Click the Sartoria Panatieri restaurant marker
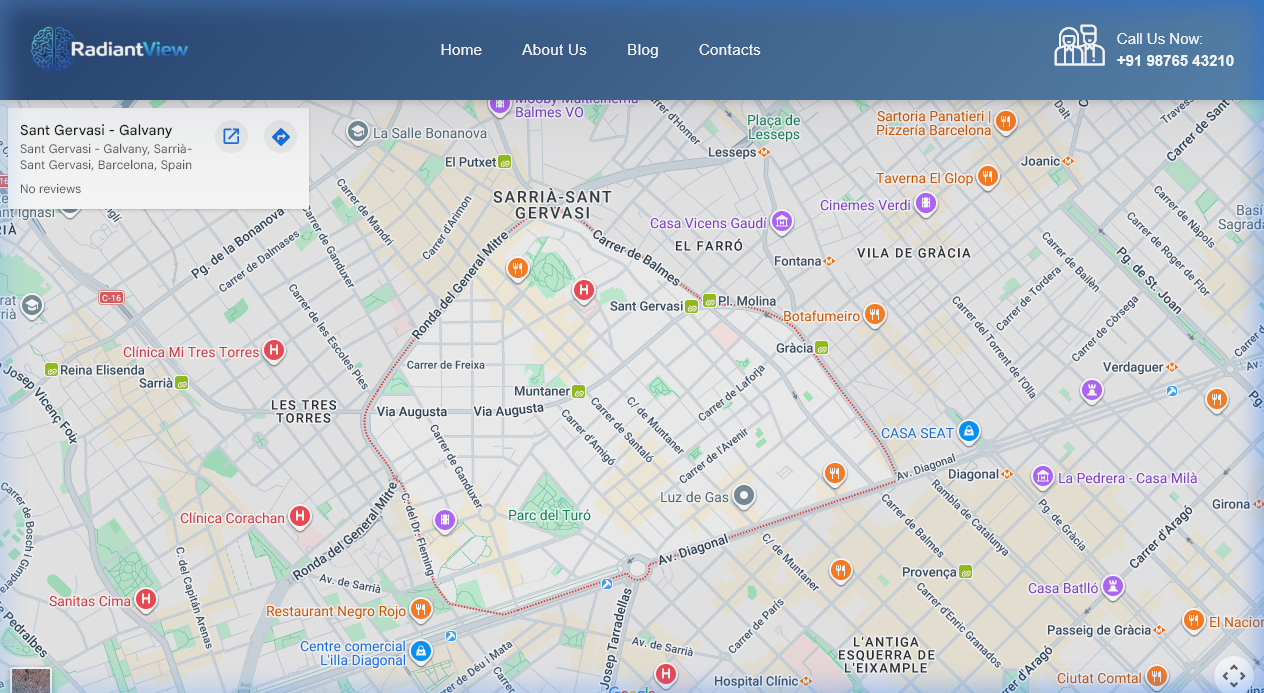 [1006, 122]
